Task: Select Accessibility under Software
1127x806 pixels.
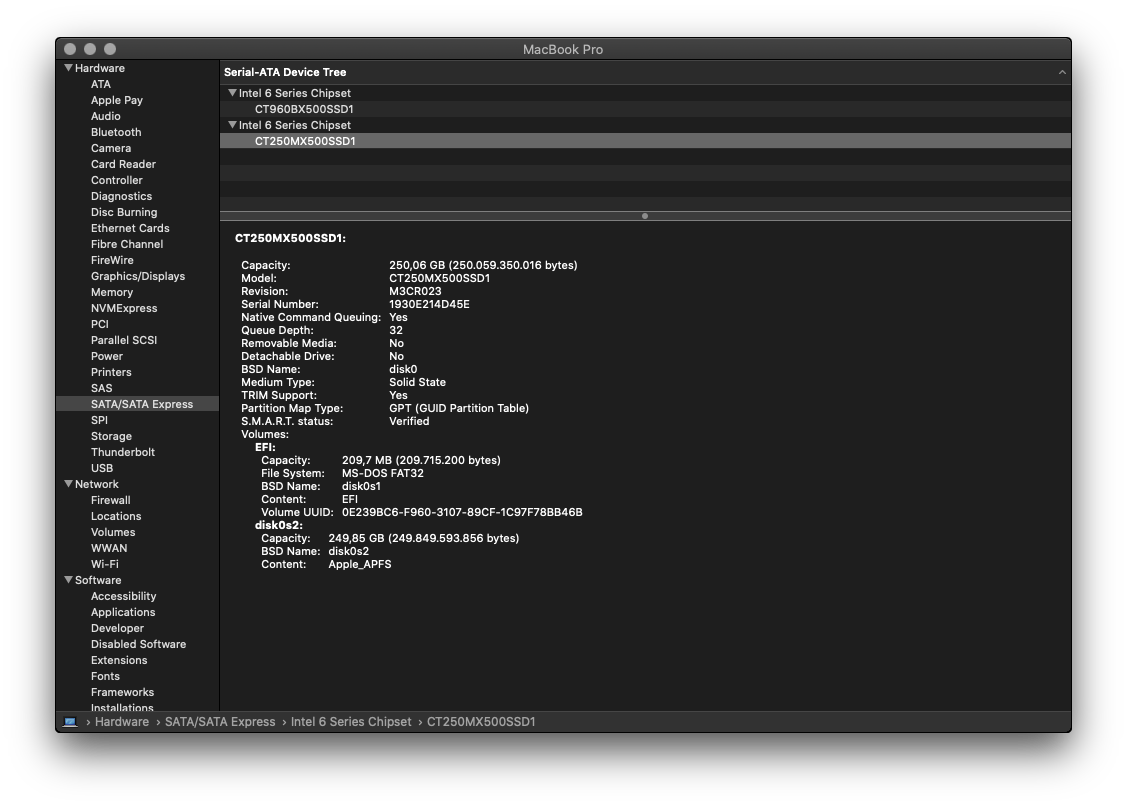Action: (123, 596)
